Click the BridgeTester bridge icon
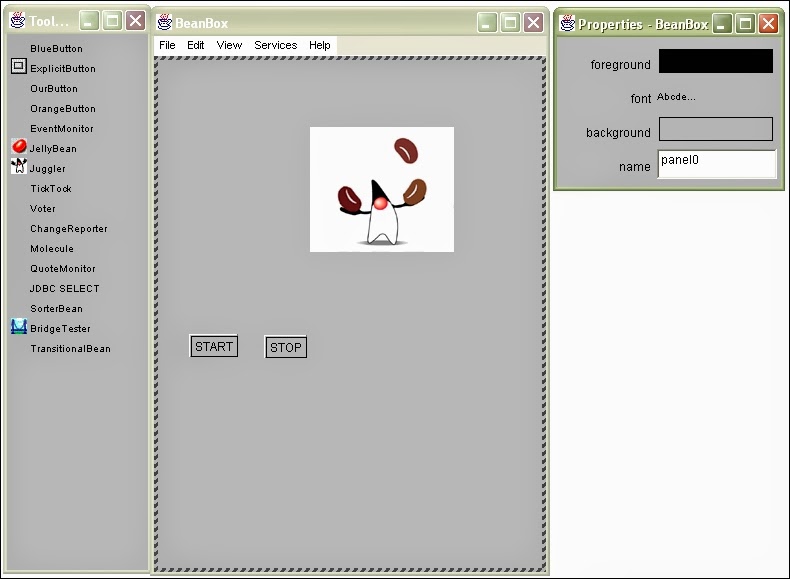790x579 pixels. (19, 327)
